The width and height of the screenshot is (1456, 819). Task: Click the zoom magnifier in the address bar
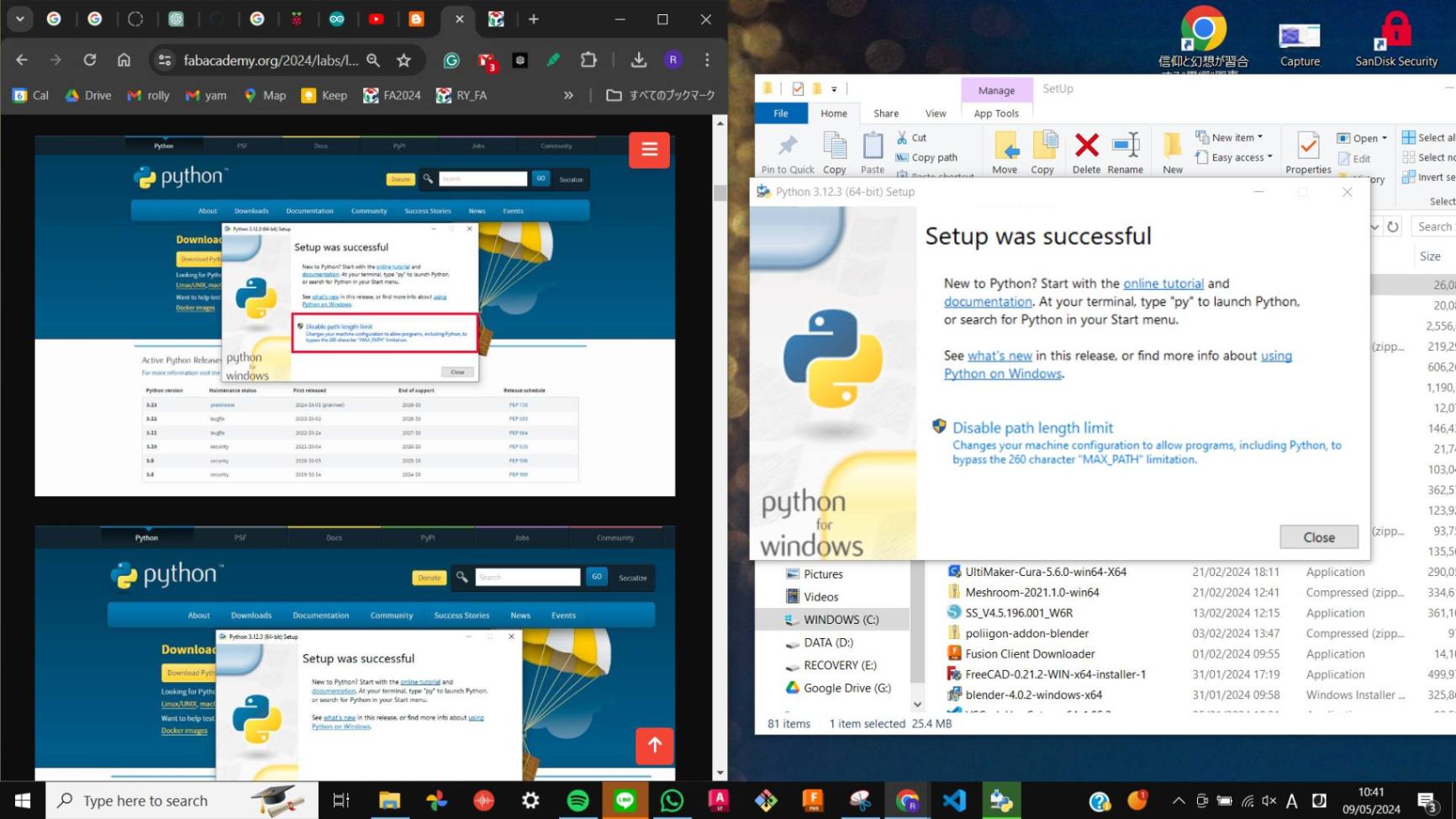(x=373, y=60)
